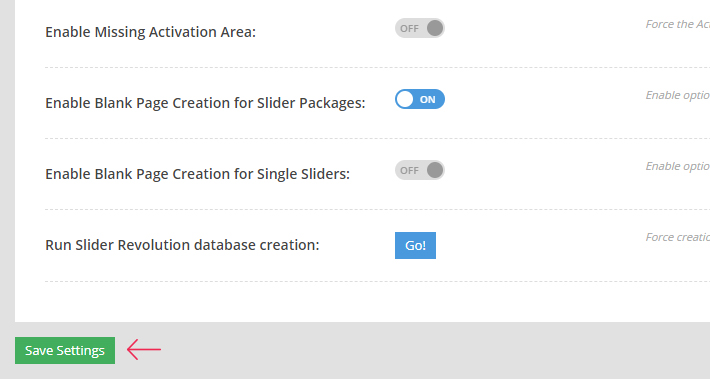Screen dimensions: 710x379
Task: Click the gray knob on Single Sliders toggle
Action: (x=435, y=170)
